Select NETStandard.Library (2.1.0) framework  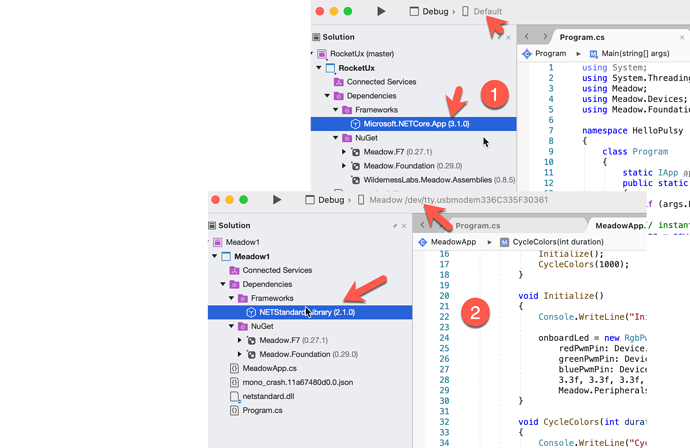tap(310, 312)
